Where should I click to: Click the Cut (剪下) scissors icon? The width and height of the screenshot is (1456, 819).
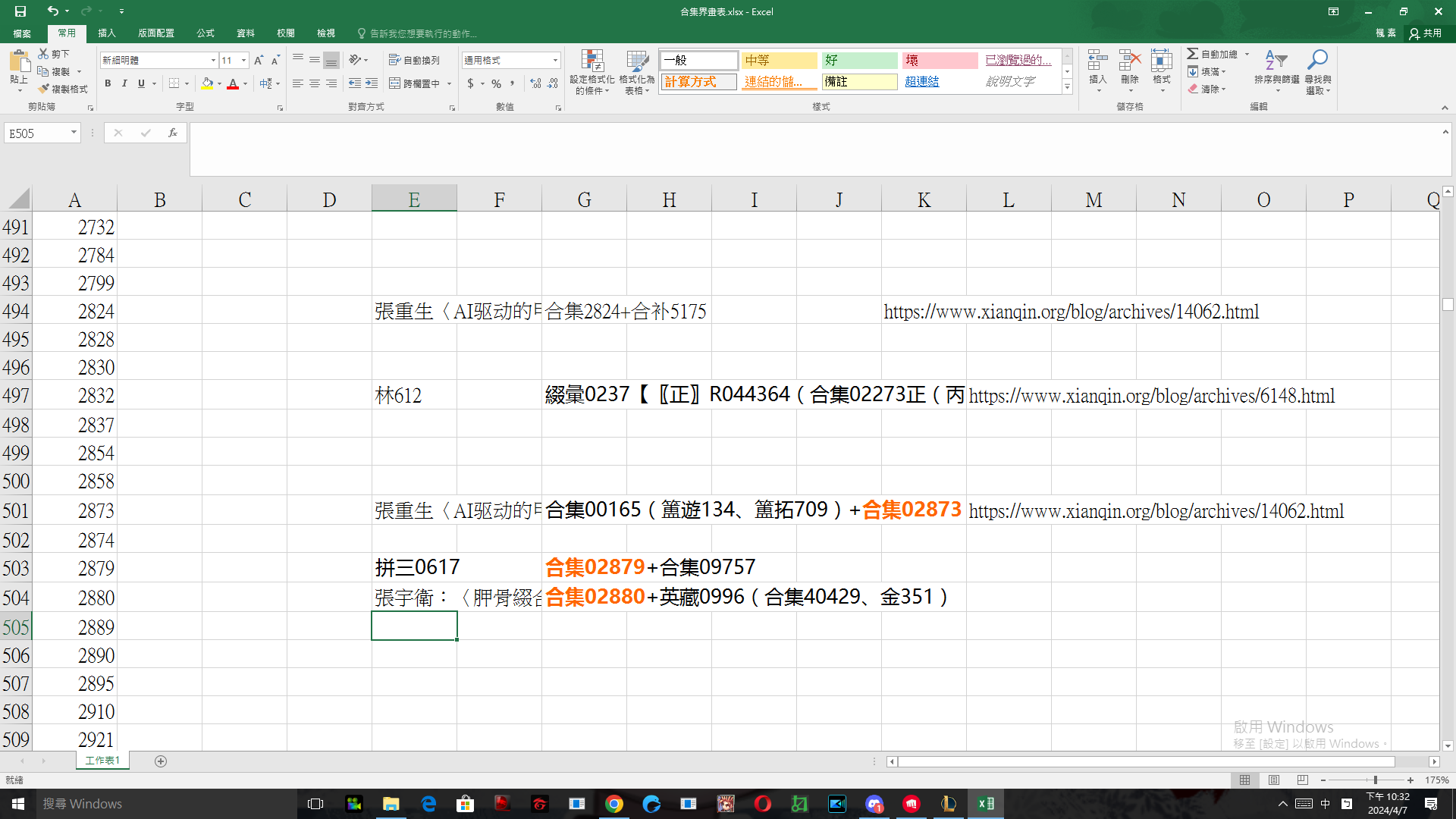click(44, 54)
